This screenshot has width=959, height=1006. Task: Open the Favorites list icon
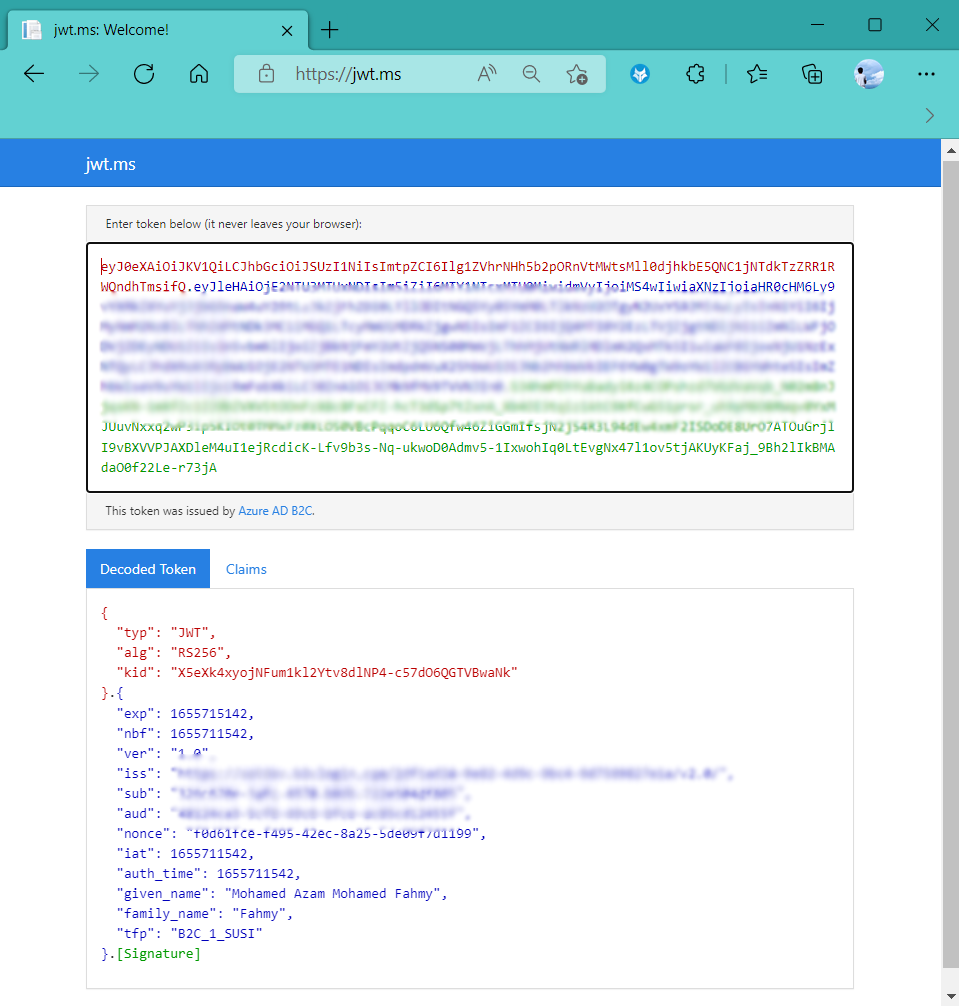(757, 74)
